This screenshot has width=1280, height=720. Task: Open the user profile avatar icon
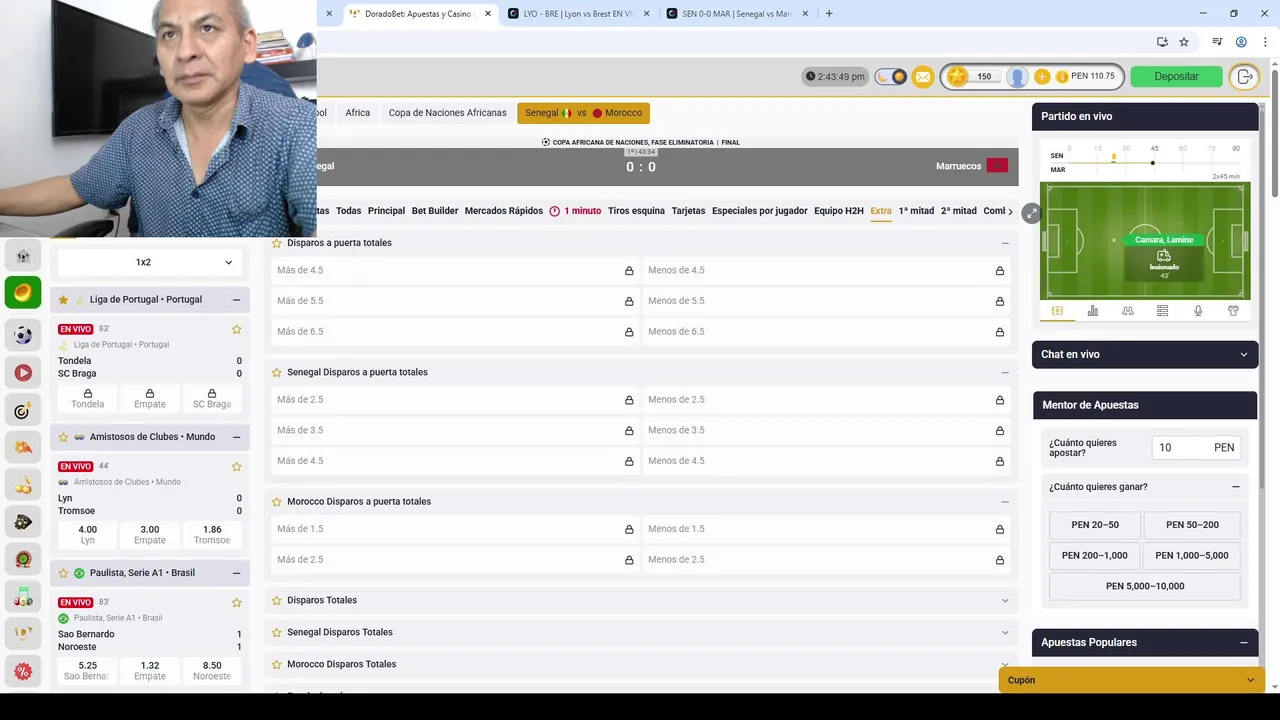click(x=1017, y=77)
